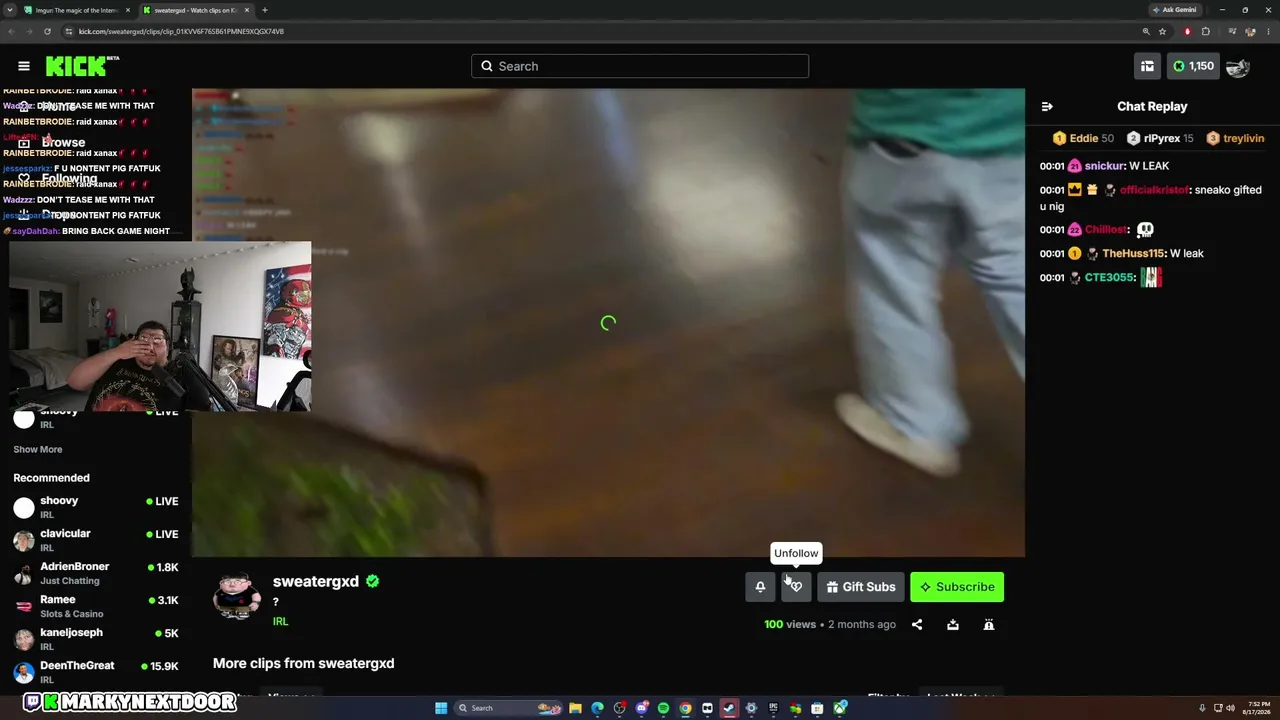This screenshot has height=720, width=1280.
Task: Open kaneljoseph channel in Recommended
Action: tap(96, 639)
